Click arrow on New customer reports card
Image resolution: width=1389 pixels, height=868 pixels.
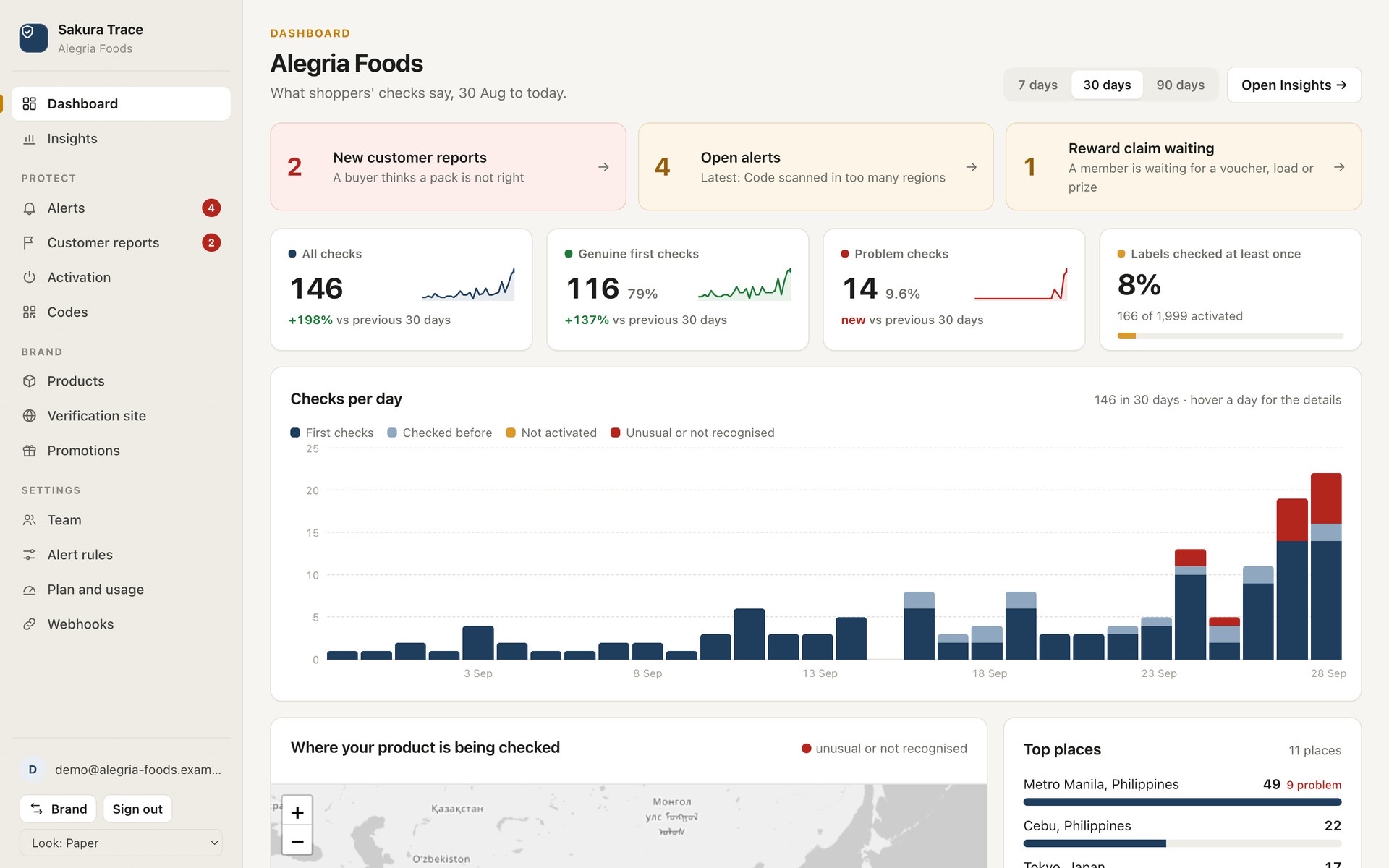point(603,167)
